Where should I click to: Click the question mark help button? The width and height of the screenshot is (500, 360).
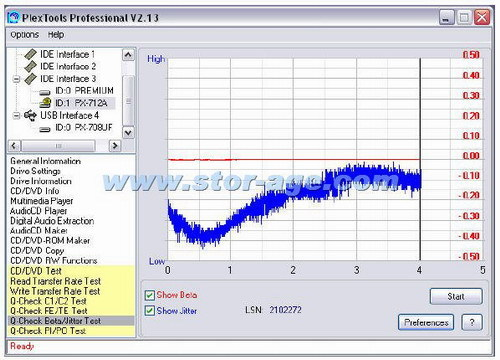point(472,322)
